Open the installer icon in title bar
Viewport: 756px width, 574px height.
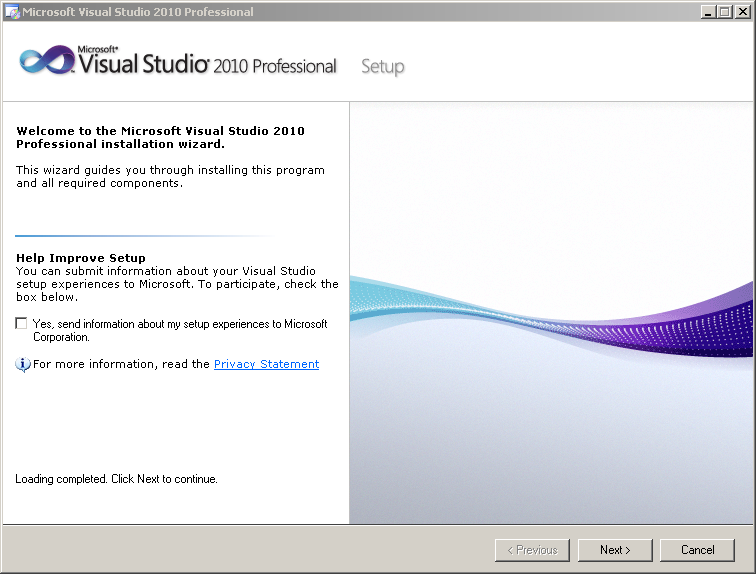point(12,12)
